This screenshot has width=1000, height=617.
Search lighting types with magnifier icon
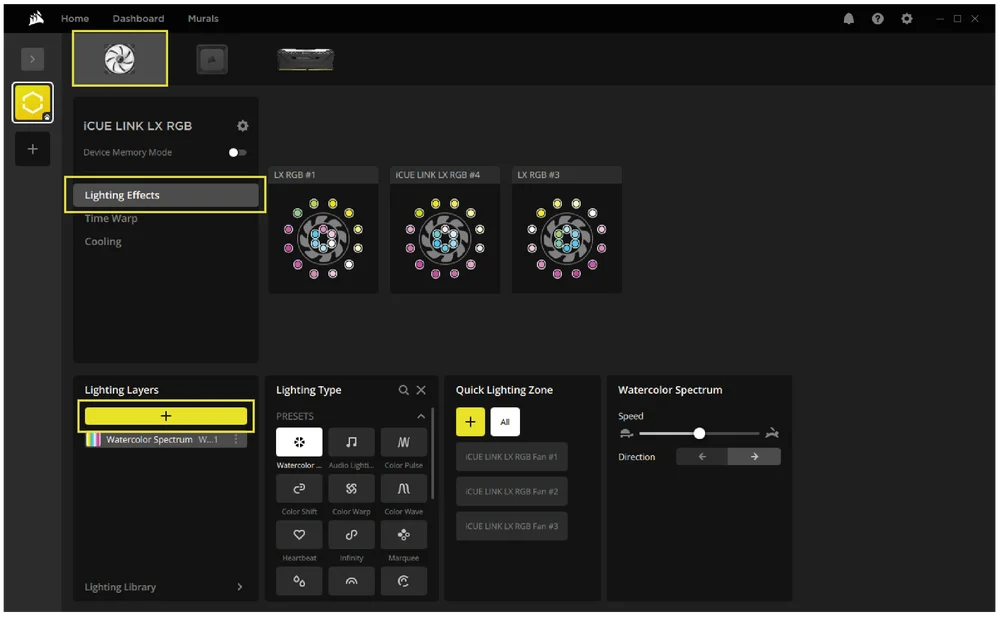[404, 390]
